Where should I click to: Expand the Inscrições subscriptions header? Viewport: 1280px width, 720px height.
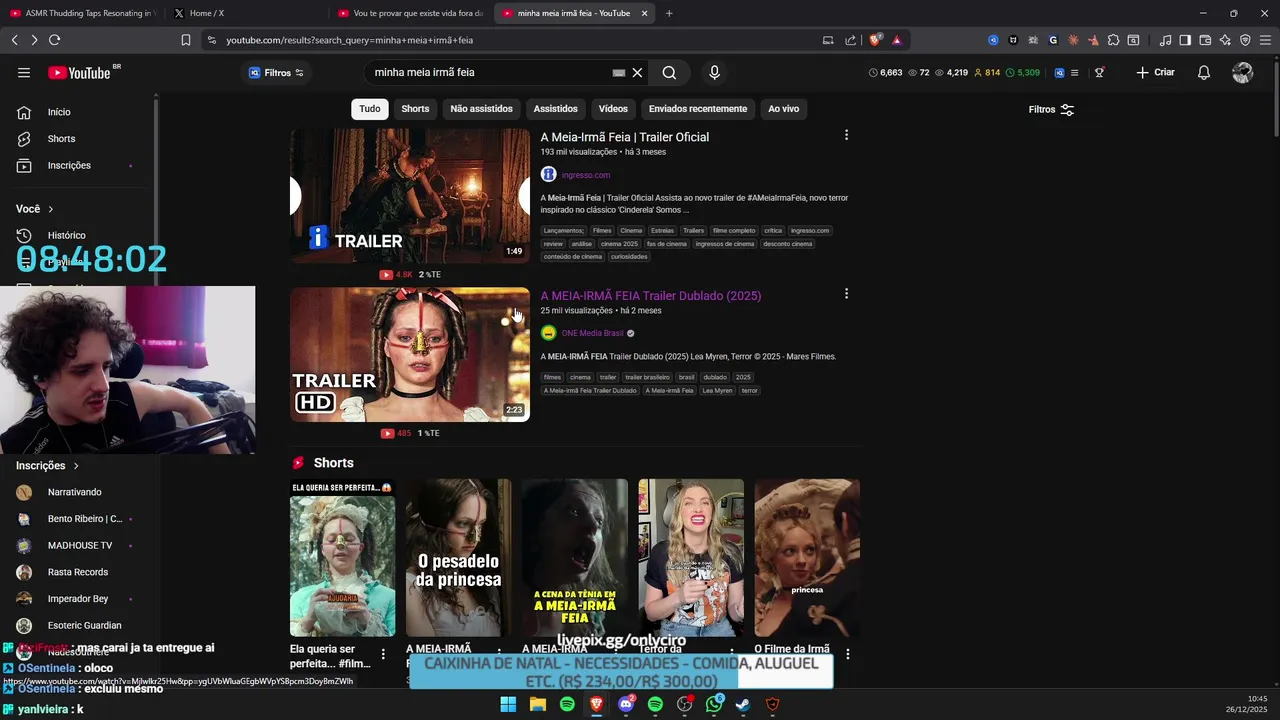[47, 466]
